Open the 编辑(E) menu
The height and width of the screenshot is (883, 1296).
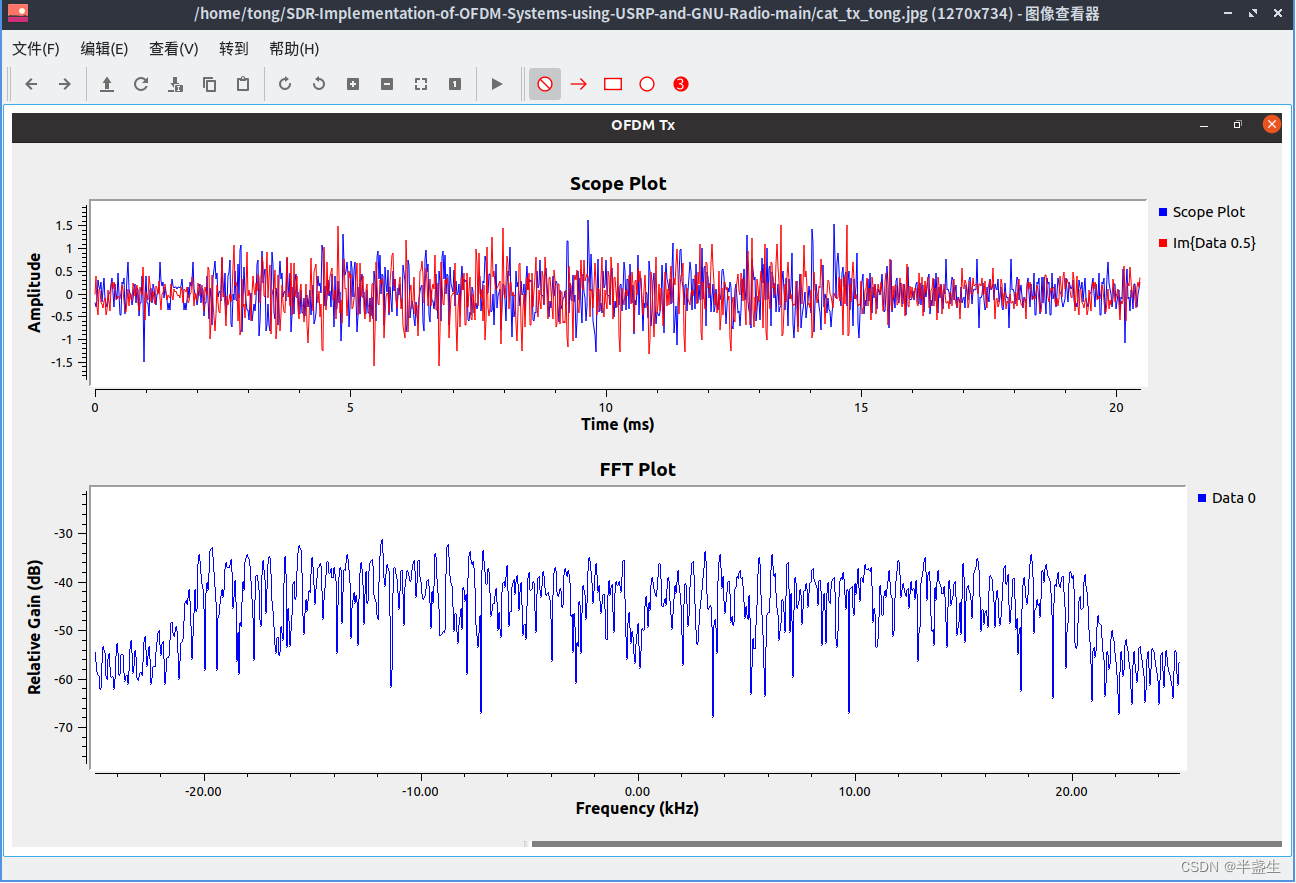coord(104,48)
